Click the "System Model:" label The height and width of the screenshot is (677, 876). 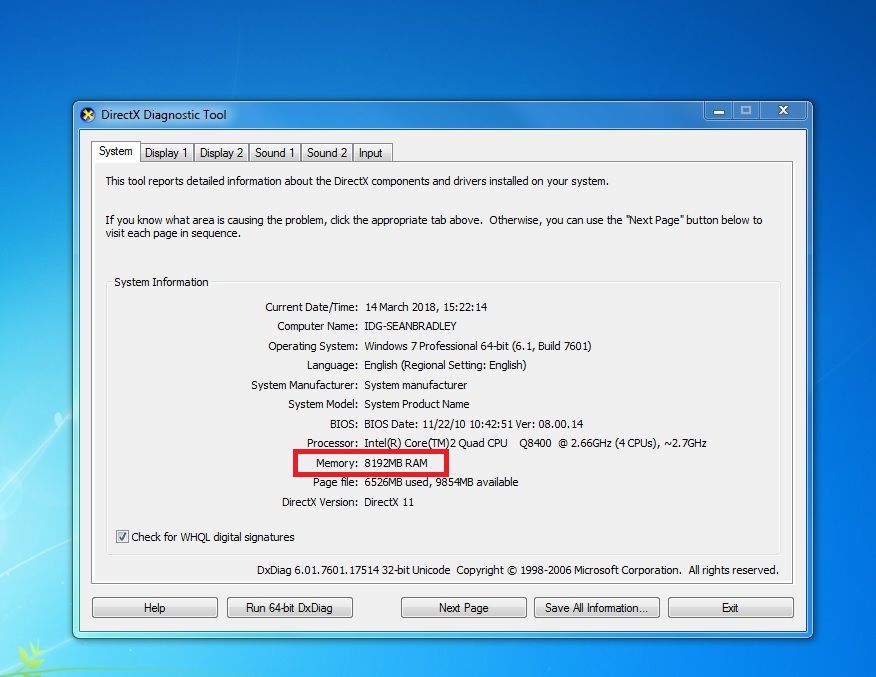(323, 404)
